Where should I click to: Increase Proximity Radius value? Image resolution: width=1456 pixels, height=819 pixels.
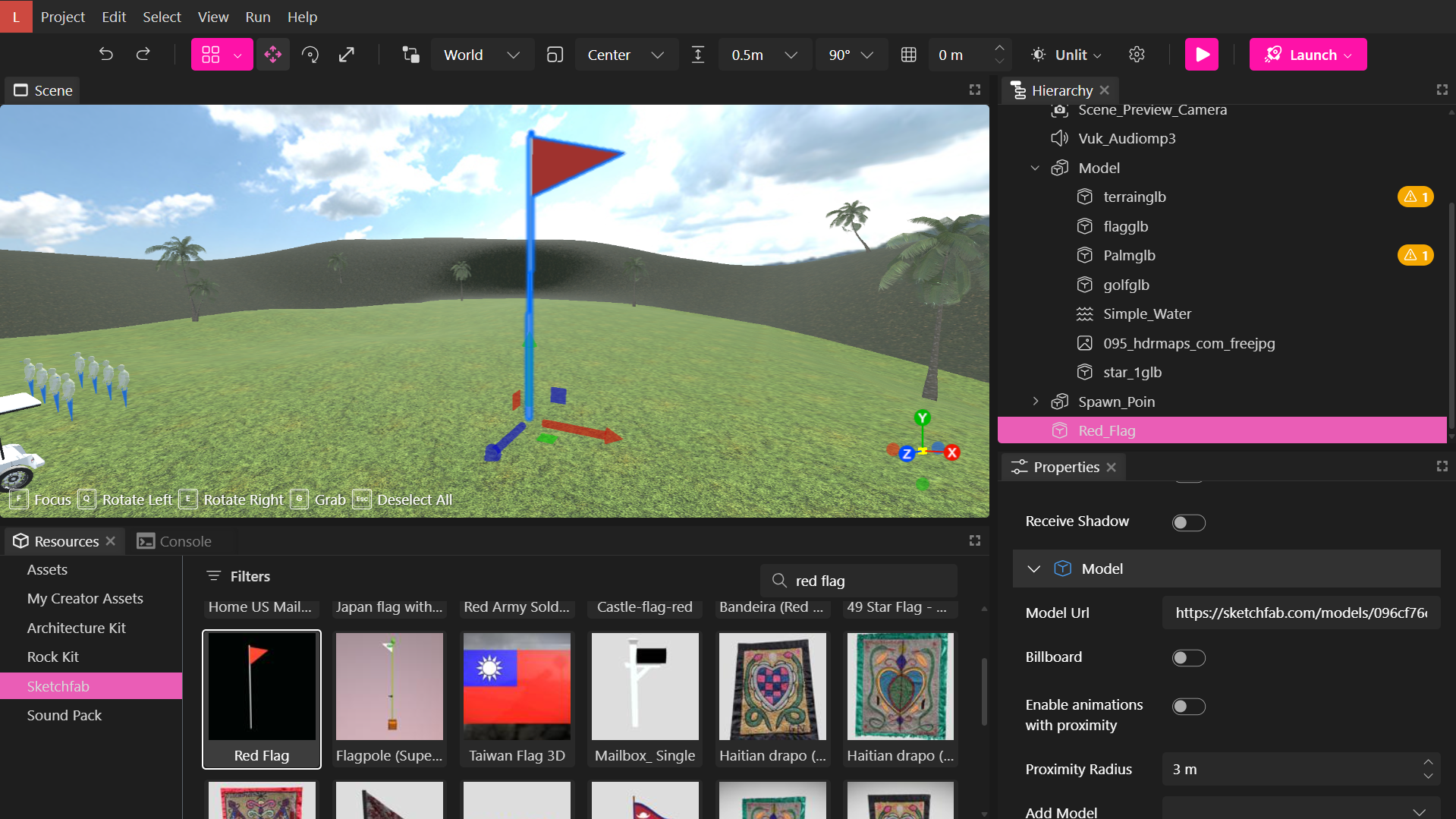[x=1428, y=762]
